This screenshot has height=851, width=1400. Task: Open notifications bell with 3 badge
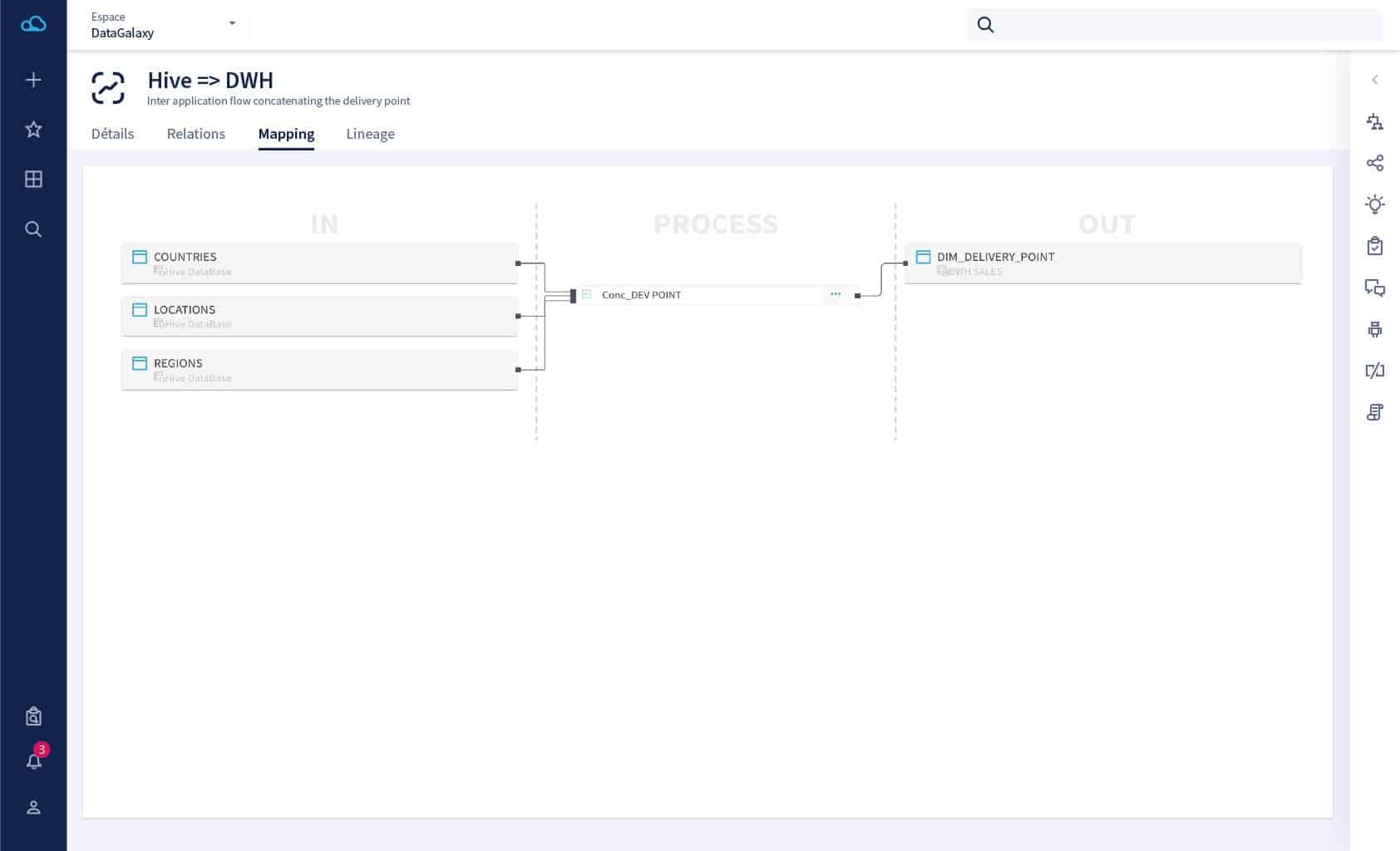click(34, 760)
